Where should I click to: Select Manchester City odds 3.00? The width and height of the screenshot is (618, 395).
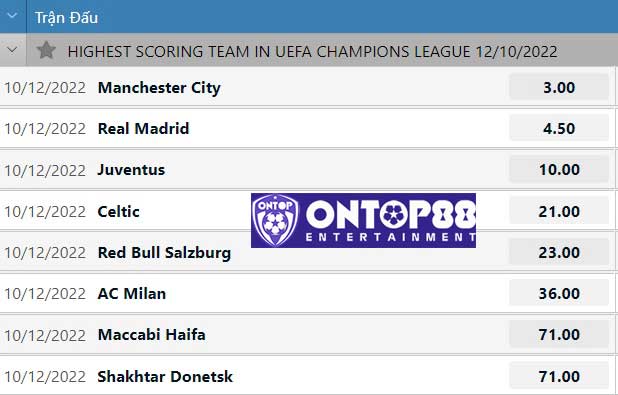[x=559, y=88]
